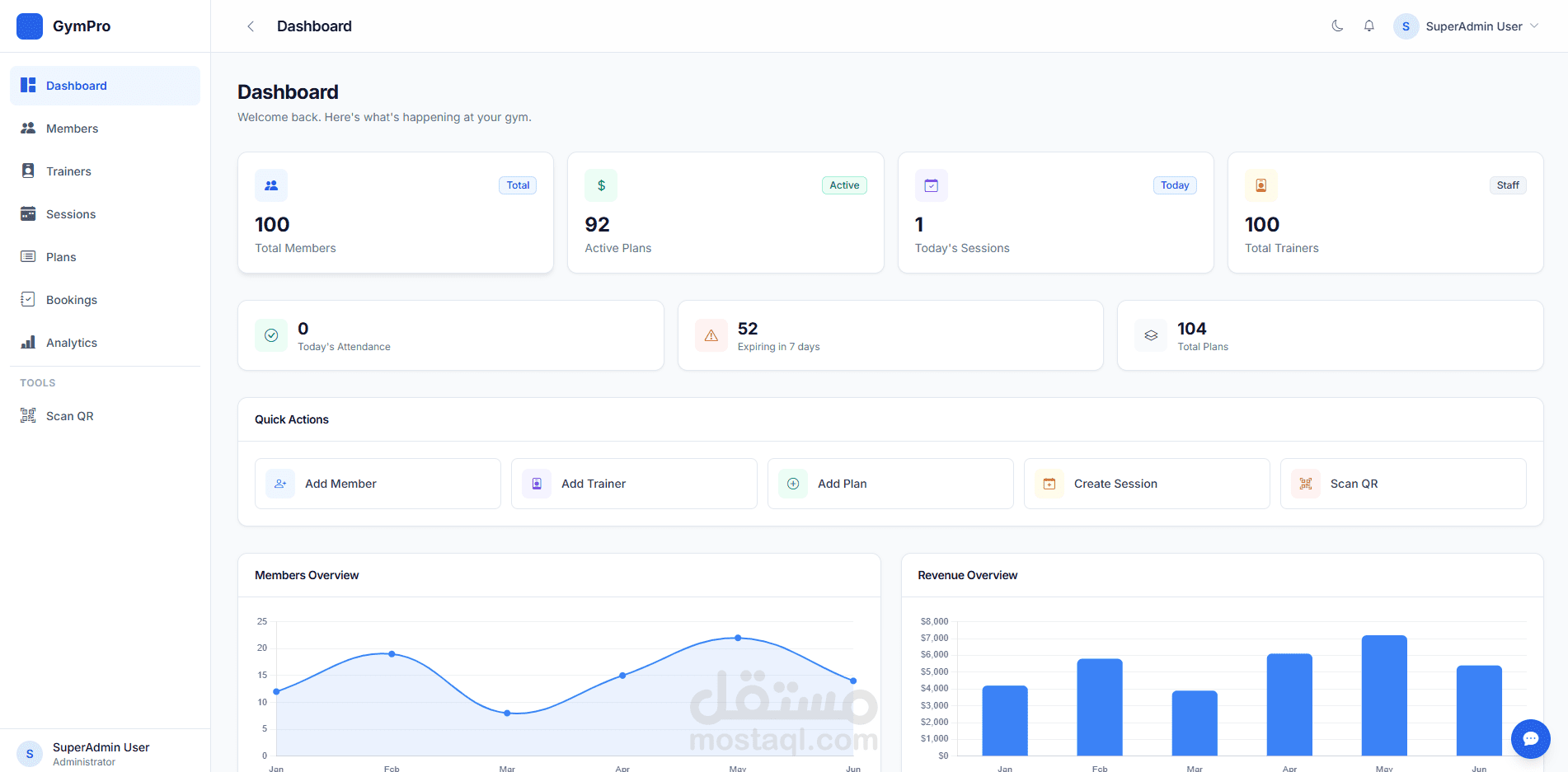Go to Trainers in the sidebar
The height and width of the screenshot is (772, 1568).
pyautogui.click(x=105, y=171)
